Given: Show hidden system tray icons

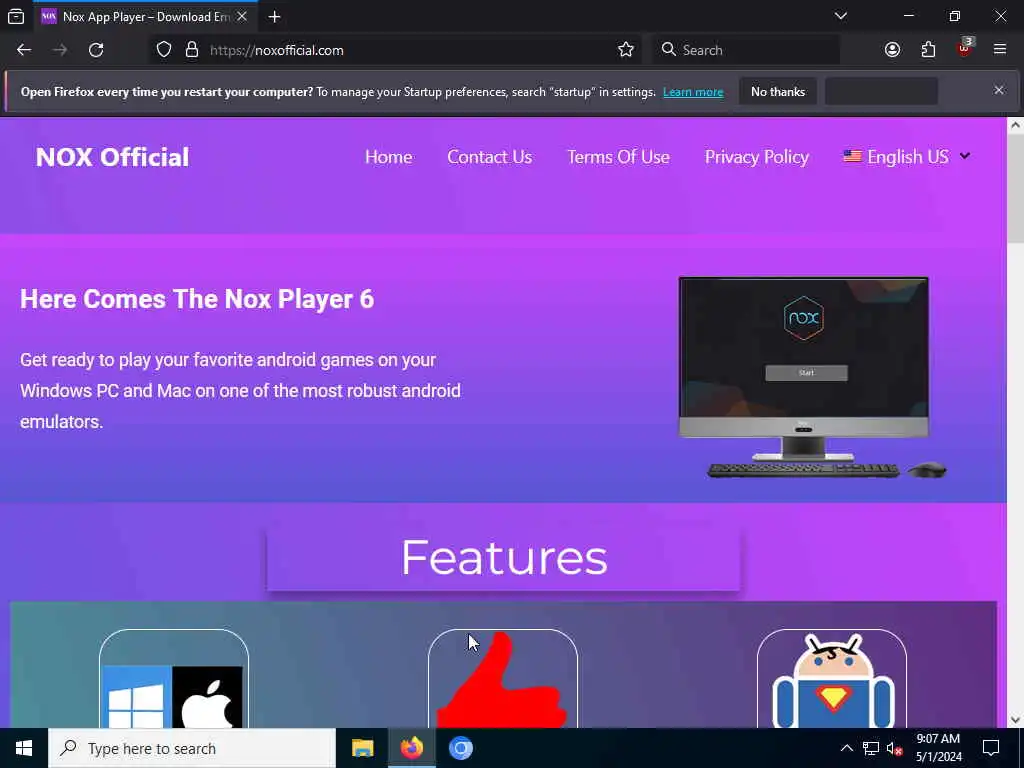Looking at the screenshot, I should click(x=846, y=748).
